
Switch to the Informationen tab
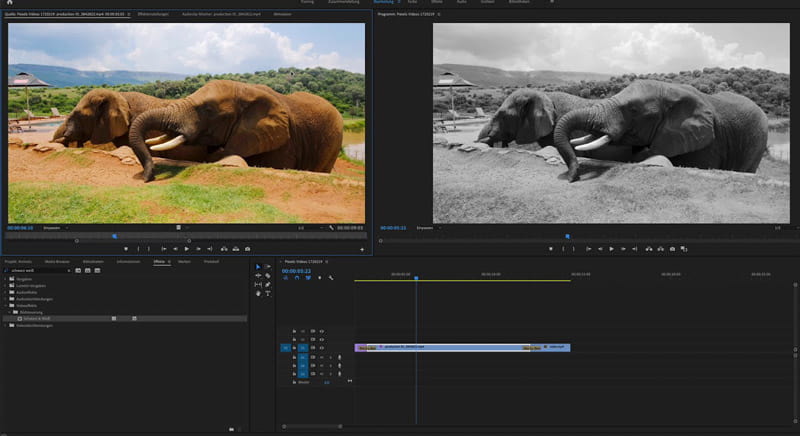pyautogui.click(x=129, y=262)
